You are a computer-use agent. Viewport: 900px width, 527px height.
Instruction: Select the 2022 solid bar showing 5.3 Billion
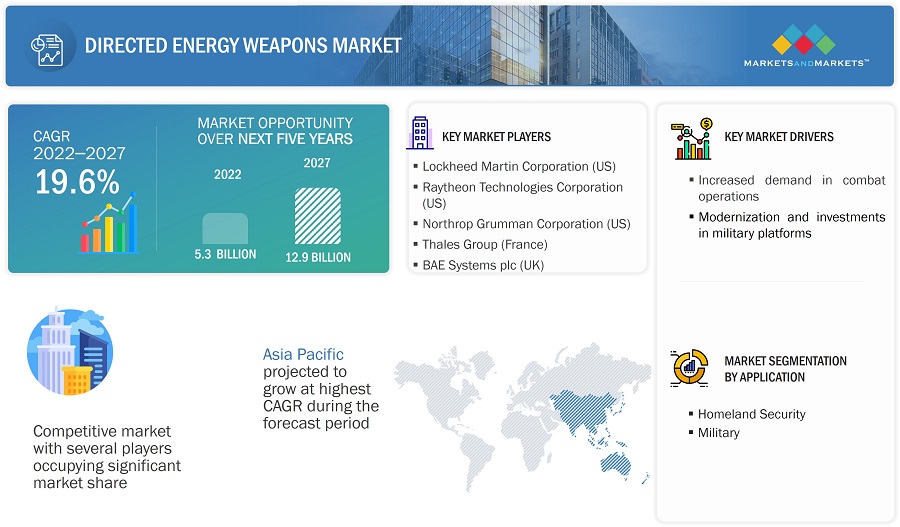(x=225, y=227)
